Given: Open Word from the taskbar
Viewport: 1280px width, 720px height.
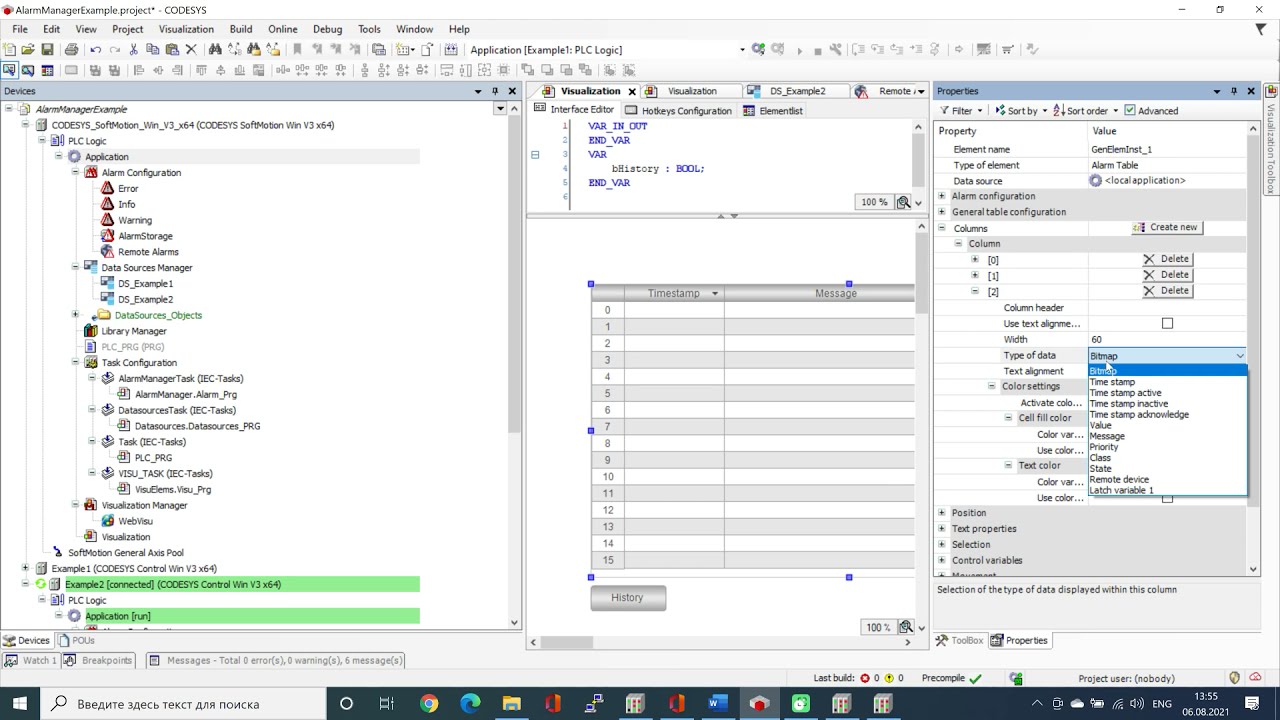Looking at the screenshot, I should click(x=717, y=704).
